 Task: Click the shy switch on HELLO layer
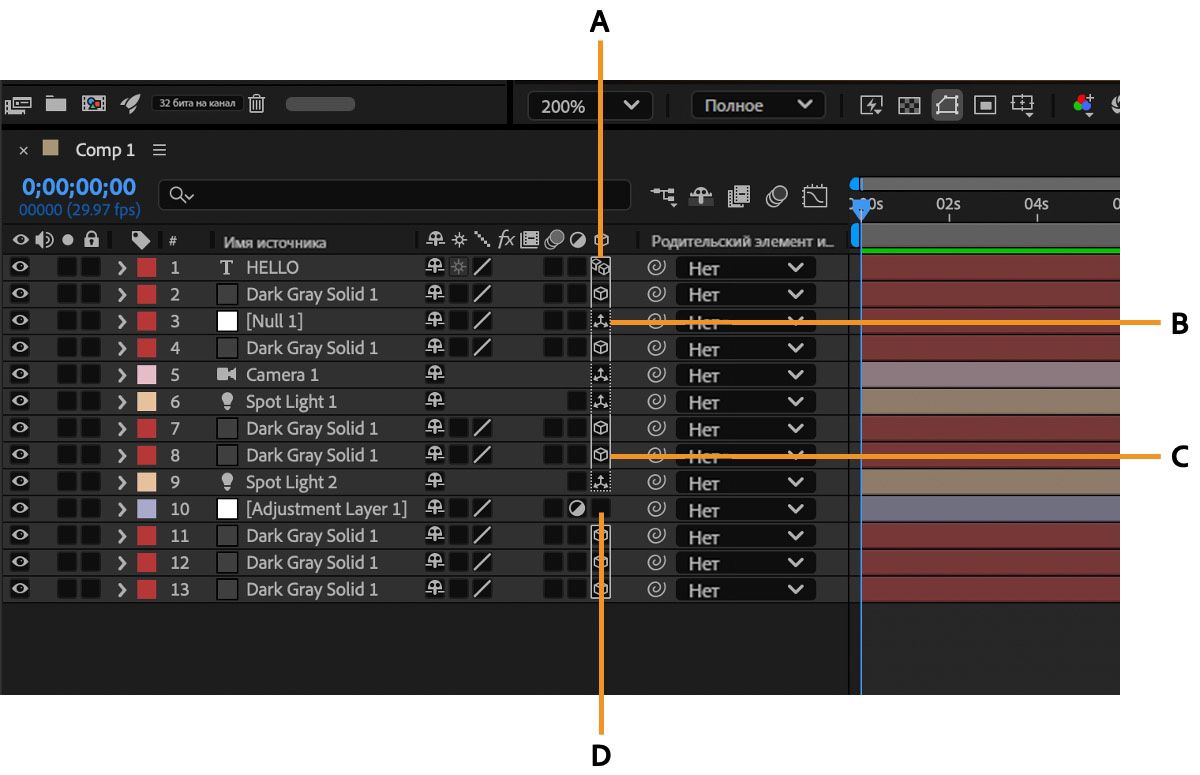(435, 267)
